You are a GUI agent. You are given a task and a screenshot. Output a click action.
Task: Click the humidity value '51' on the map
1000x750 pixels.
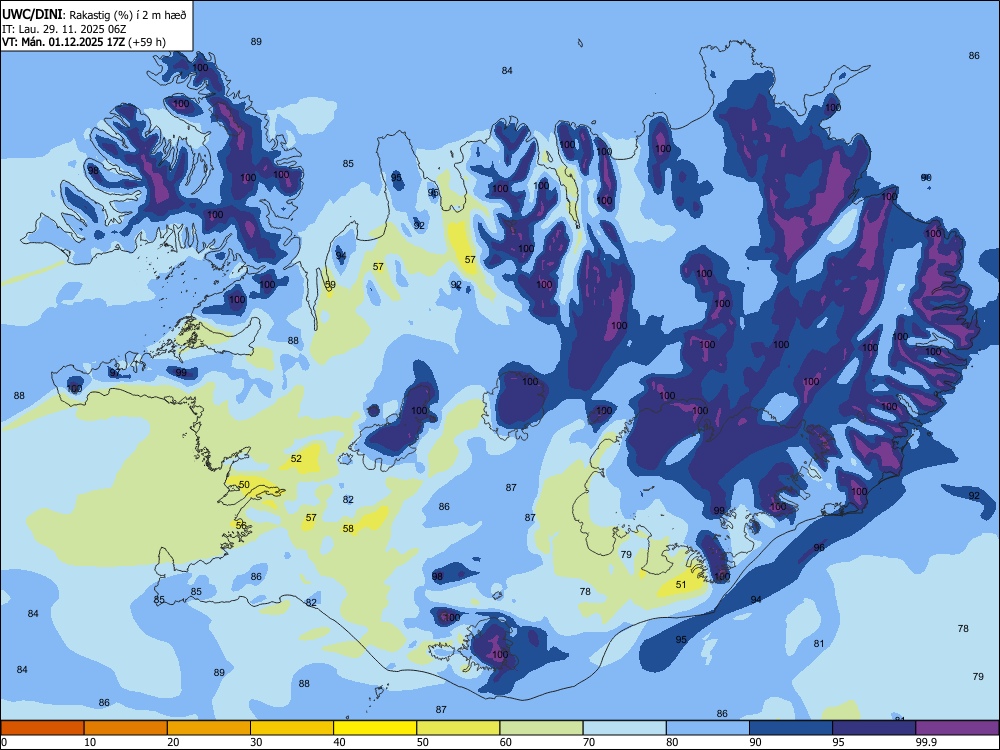[681, 584]
